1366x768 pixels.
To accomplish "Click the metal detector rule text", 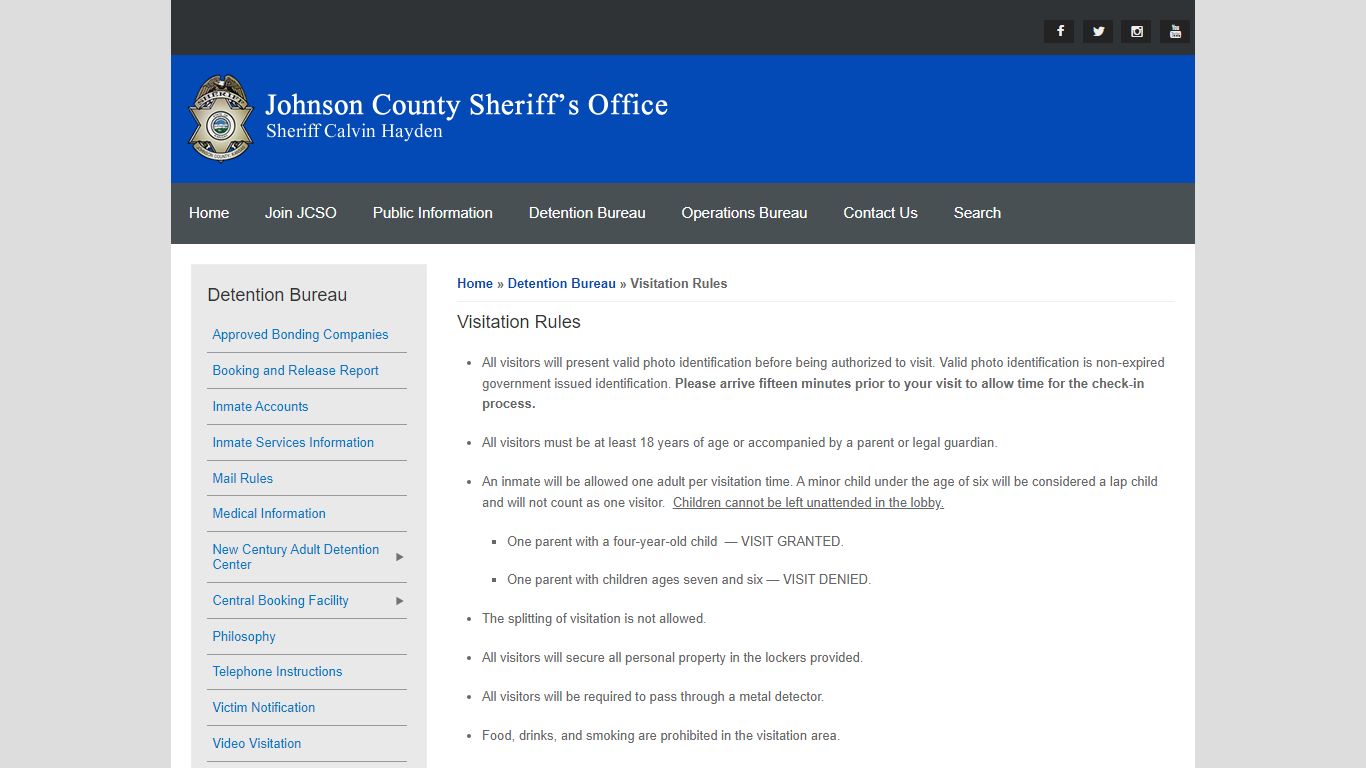I will coord(653,696).
